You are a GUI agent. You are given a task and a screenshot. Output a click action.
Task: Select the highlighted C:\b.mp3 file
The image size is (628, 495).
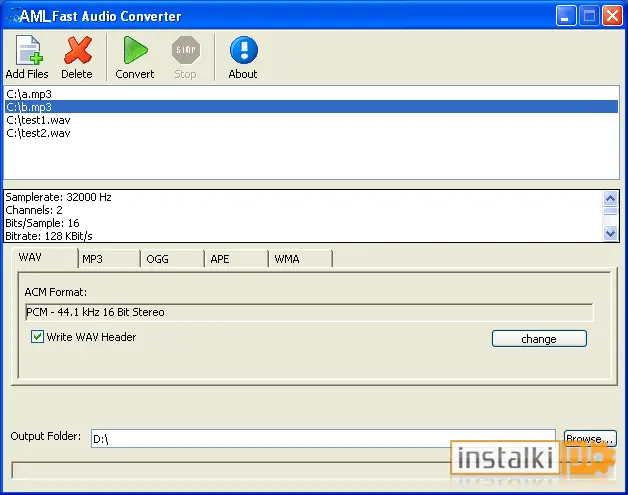pos(311,107)
